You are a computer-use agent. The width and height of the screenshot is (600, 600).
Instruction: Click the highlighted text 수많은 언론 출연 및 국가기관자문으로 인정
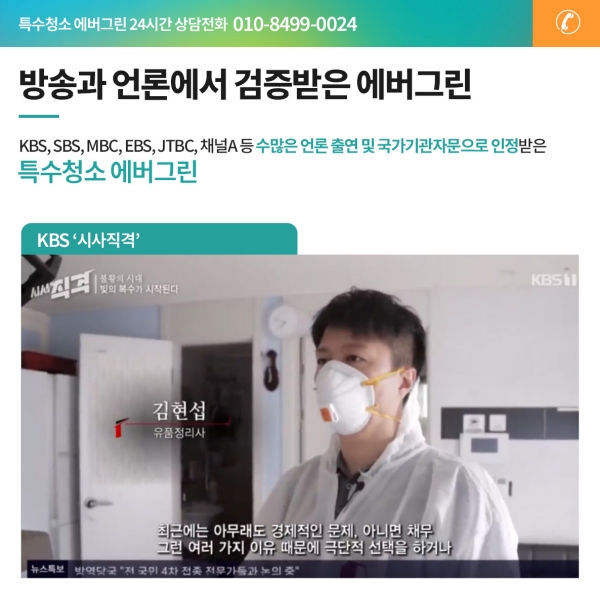point(387,146)
